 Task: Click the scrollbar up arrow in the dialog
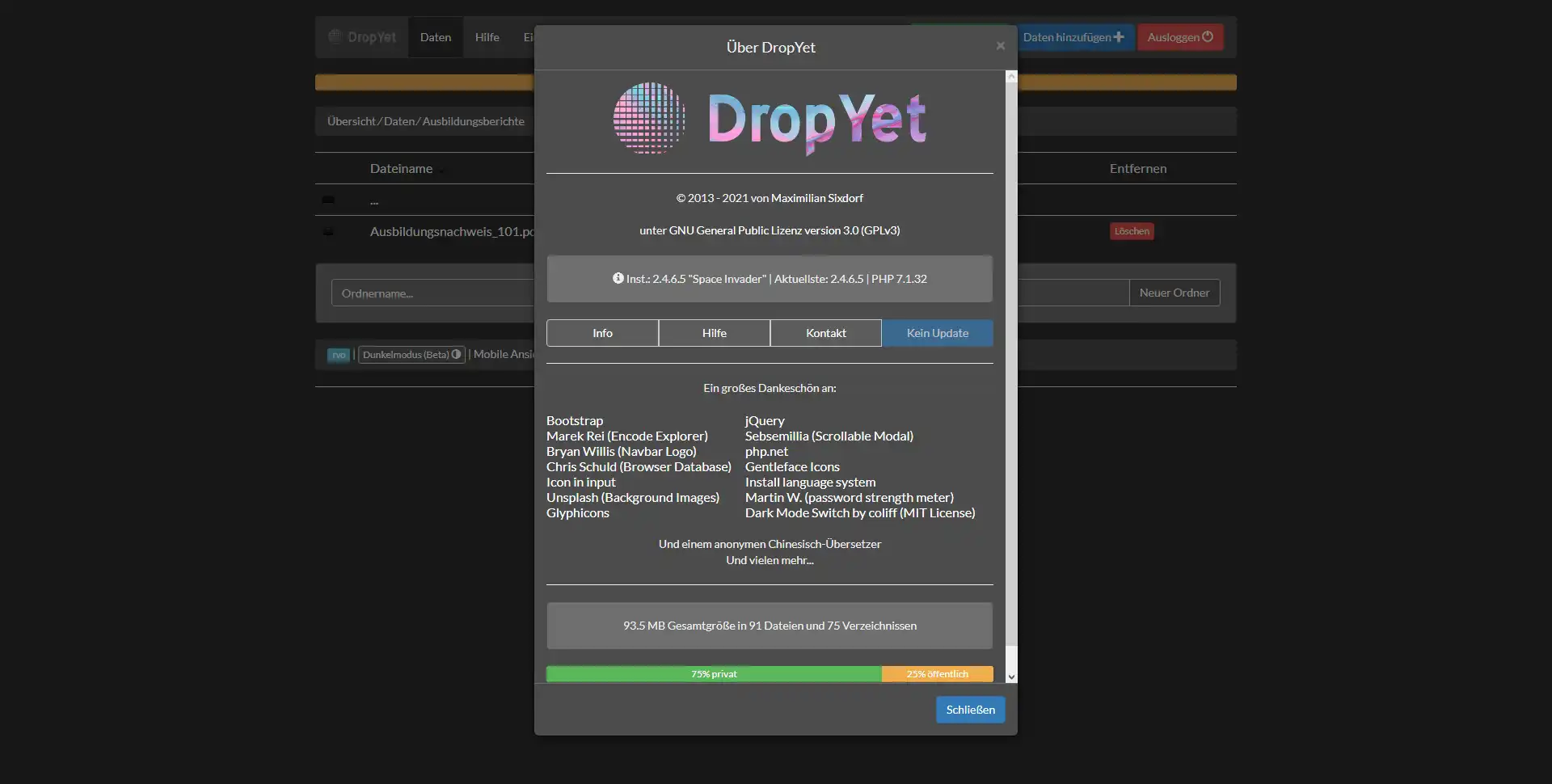1011,77
